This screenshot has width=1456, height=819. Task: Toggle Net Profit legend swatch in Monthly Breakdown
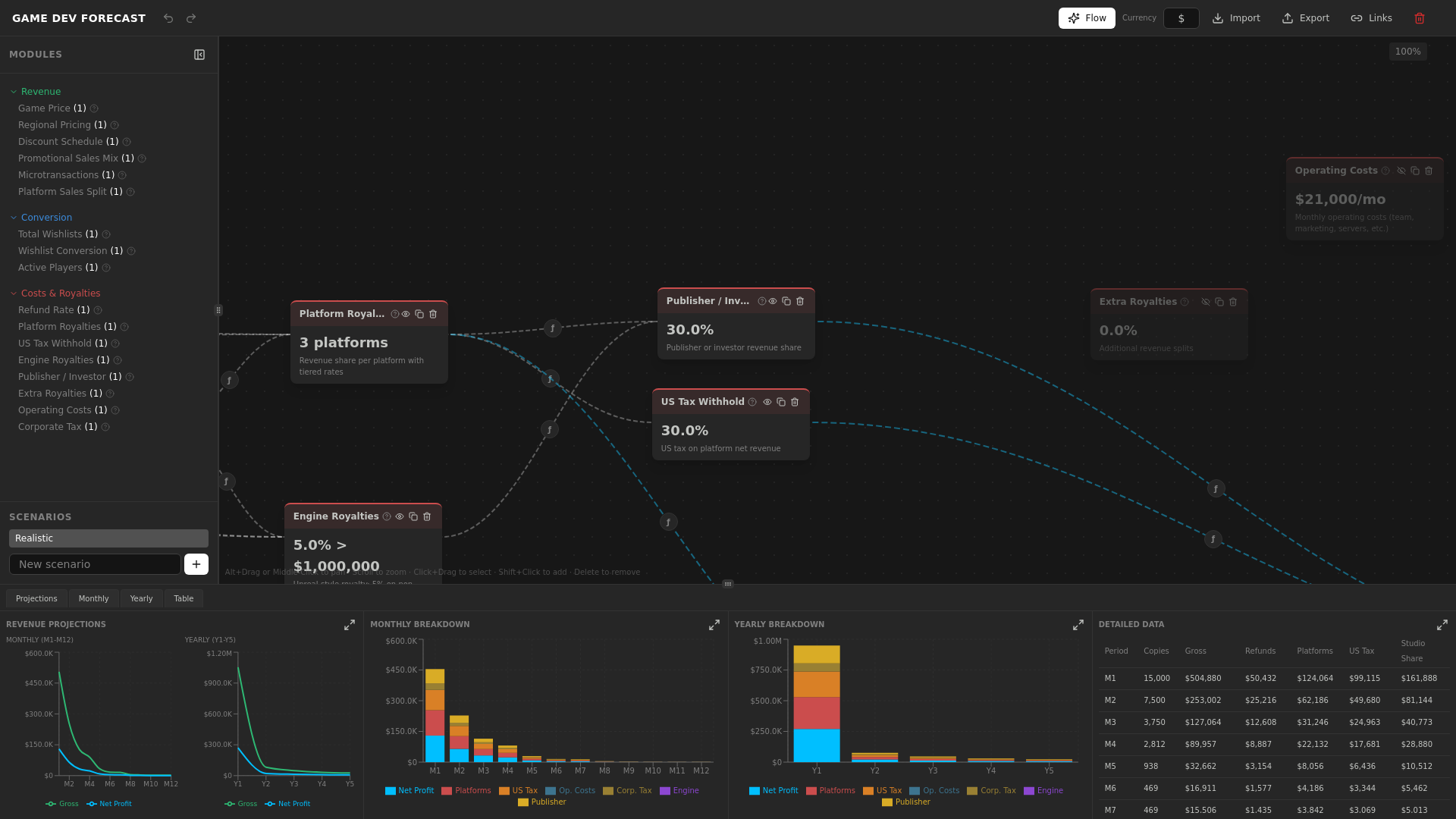point(391,791)
